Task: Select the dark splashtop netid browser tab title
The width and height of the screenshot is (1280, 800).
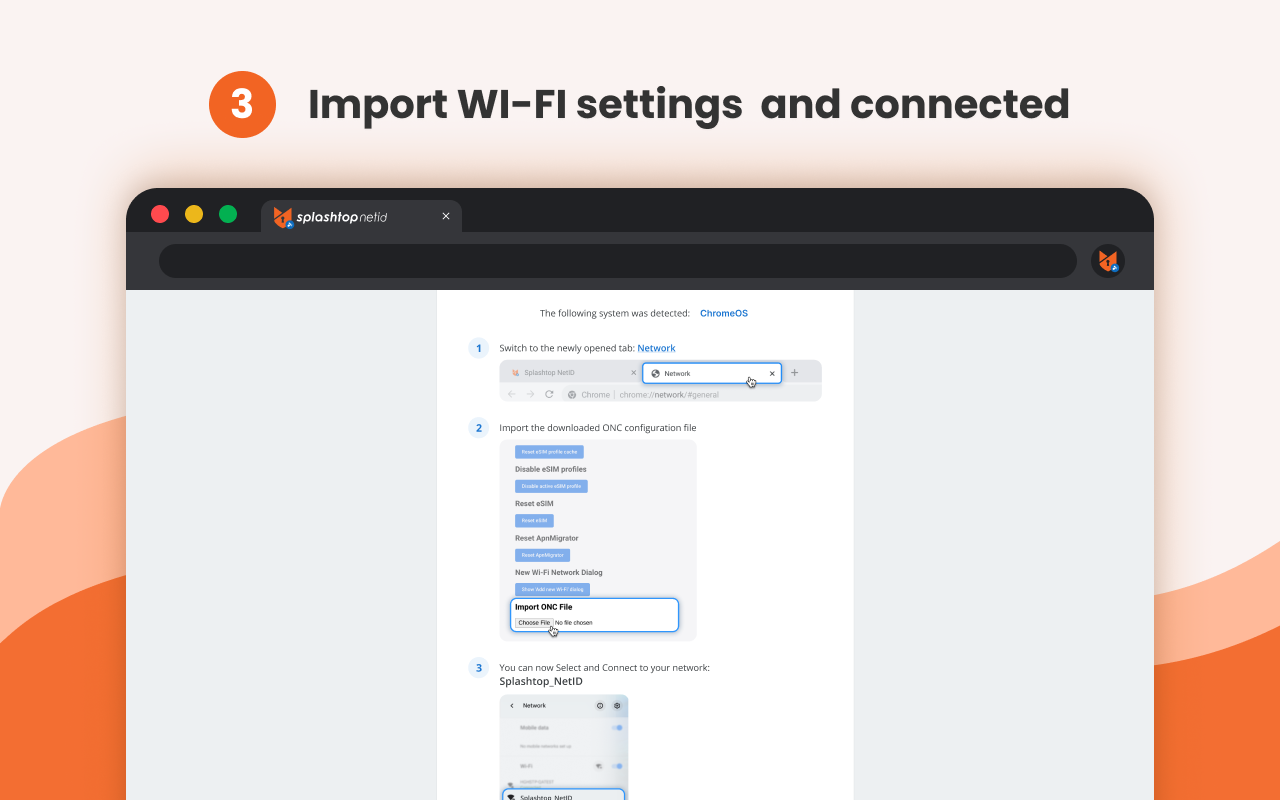Action: point(342,217)
